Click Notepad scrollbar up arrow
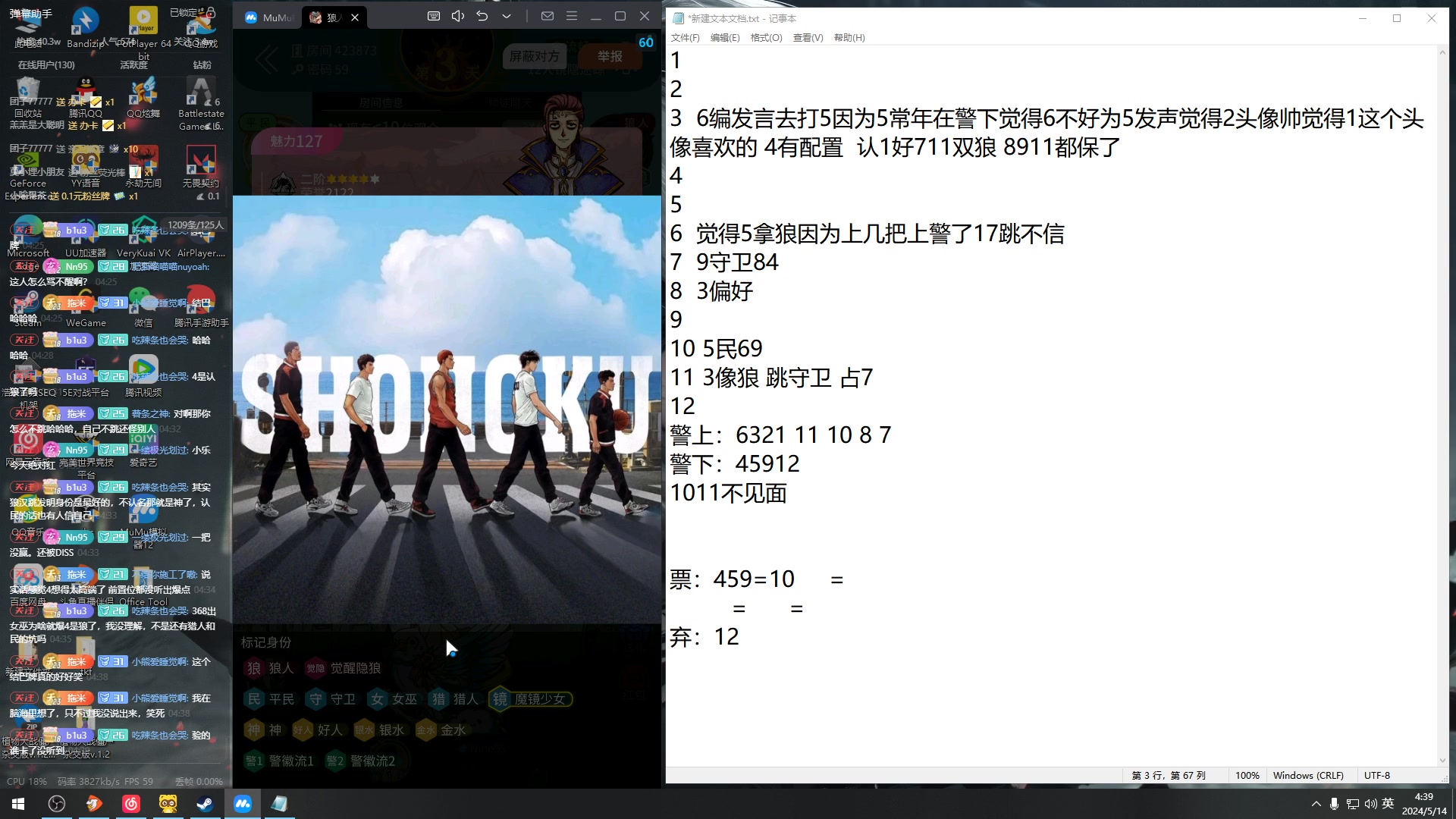The height and width of the screenshot is (819, 1456). pos(1442,52)
